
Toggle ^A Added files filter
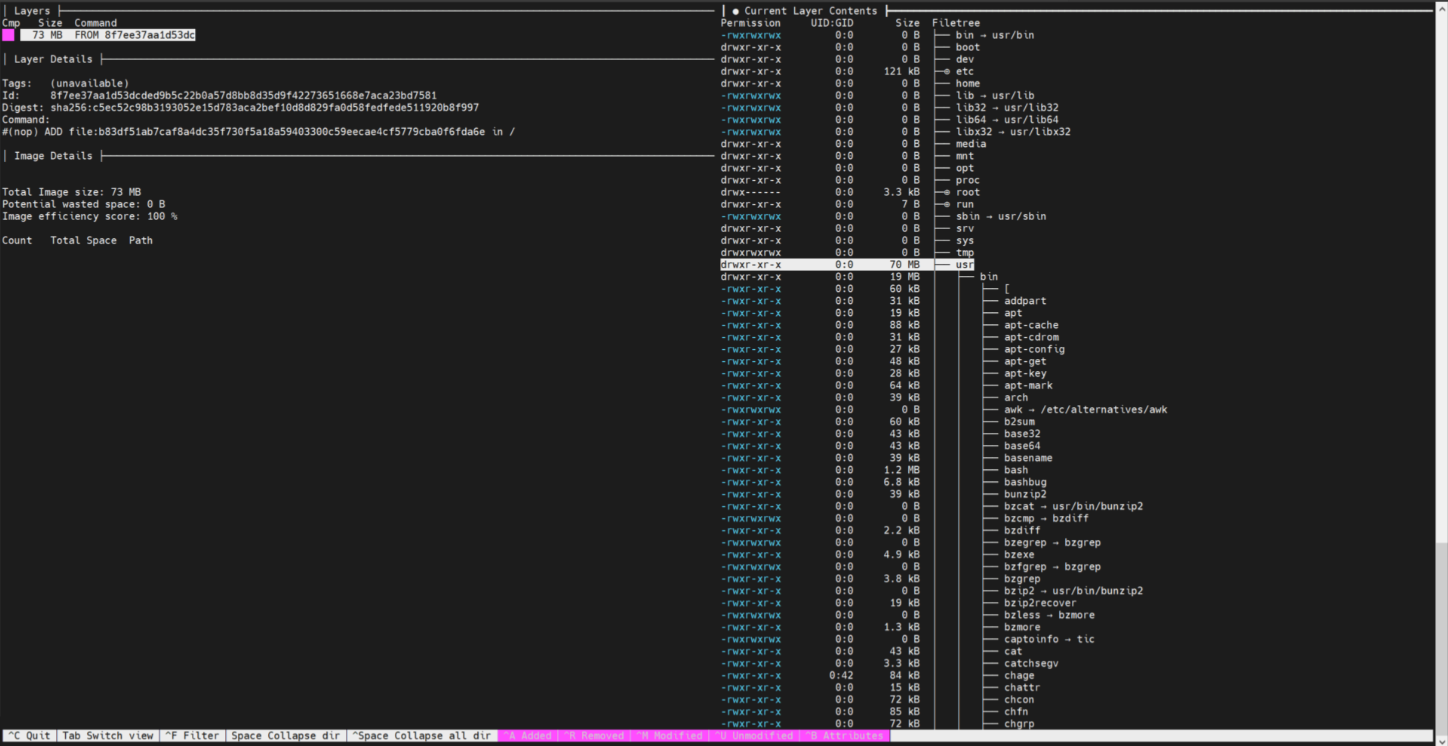[527, 736]
